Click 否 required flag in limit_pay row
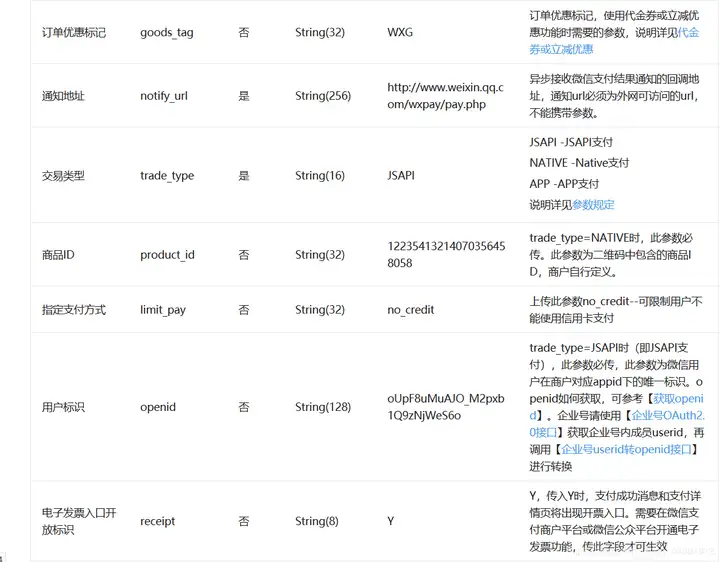 pyautogui.click(x=244, y=310)
